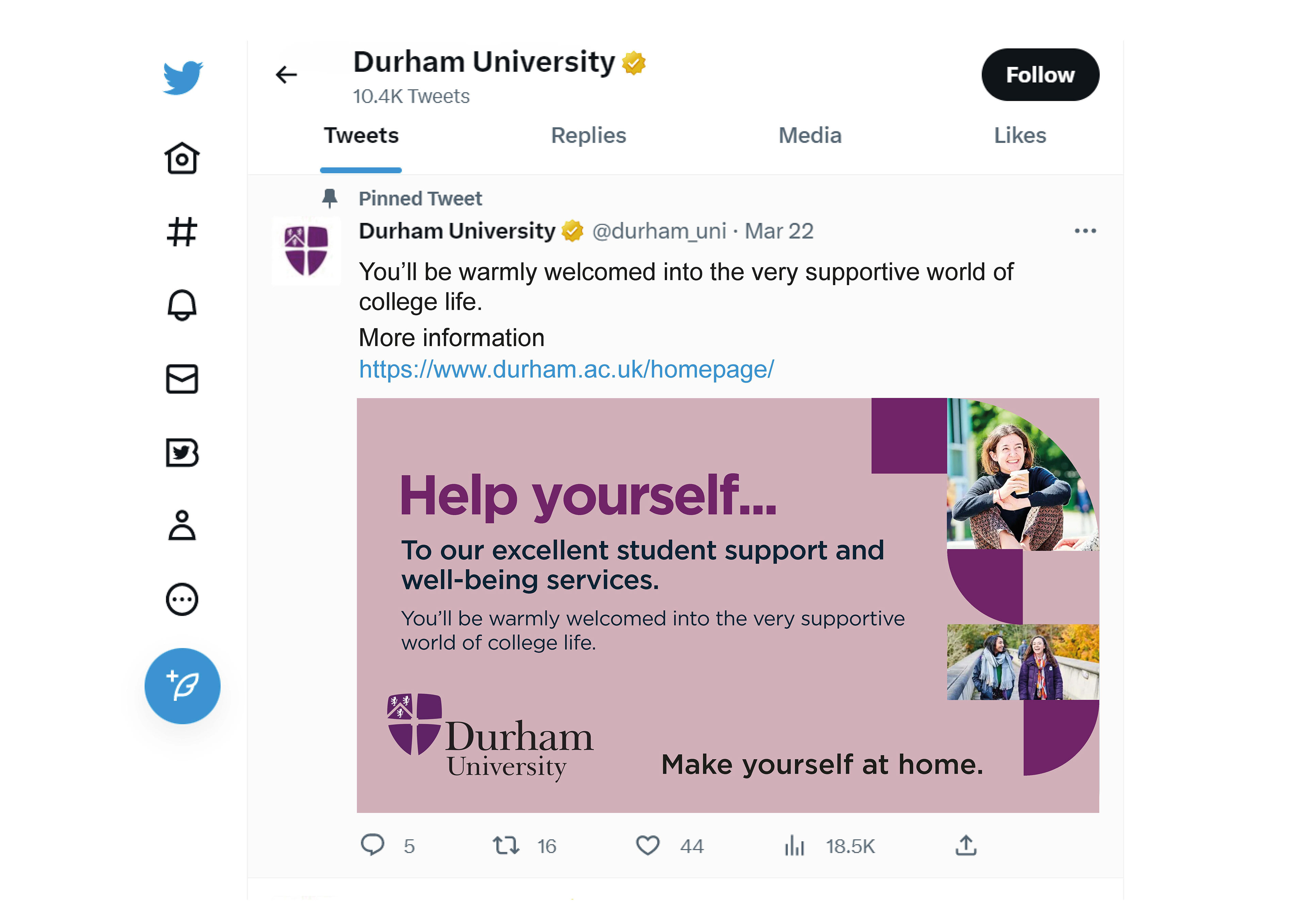Click the back arrow
The height and width of the screenshot is (924, 1307).
[x=286, y=75]
